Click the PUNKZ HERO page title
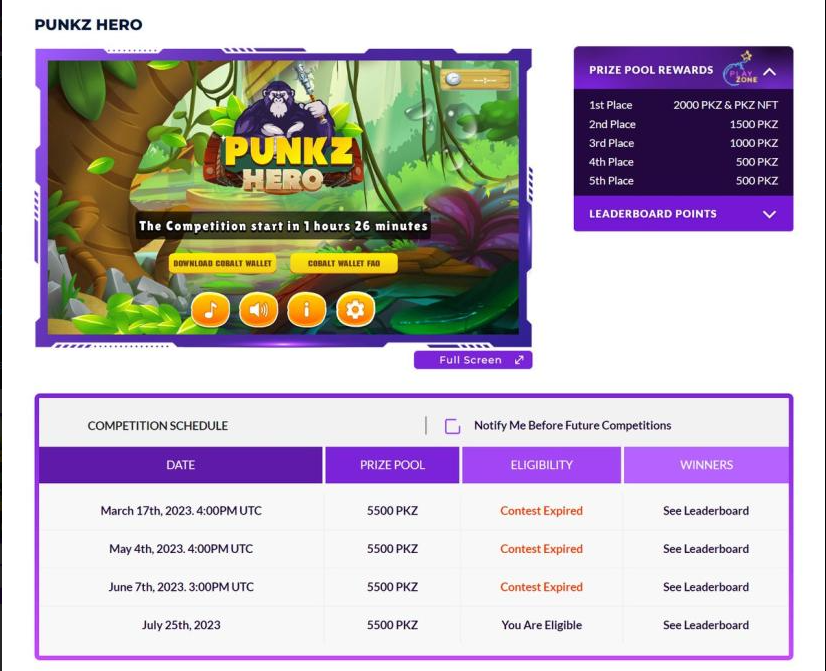Image resolution: width=826 pixels, height=671 pixels. (88, 25)
